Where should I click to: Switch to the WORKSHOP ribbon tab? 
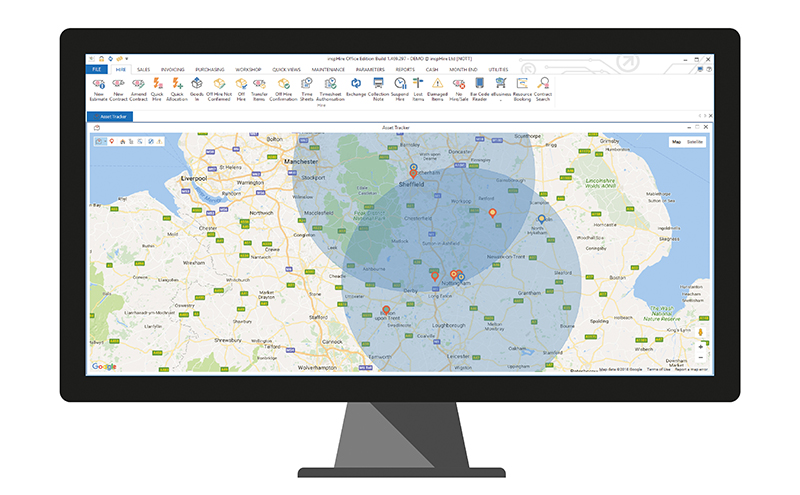(x=248, y=69)
